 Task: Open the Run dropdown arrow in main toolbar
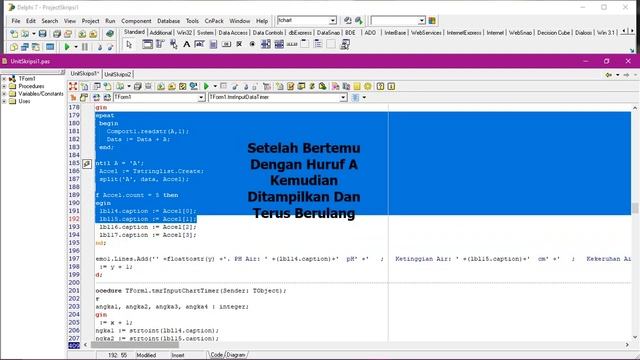click(76, 47)
